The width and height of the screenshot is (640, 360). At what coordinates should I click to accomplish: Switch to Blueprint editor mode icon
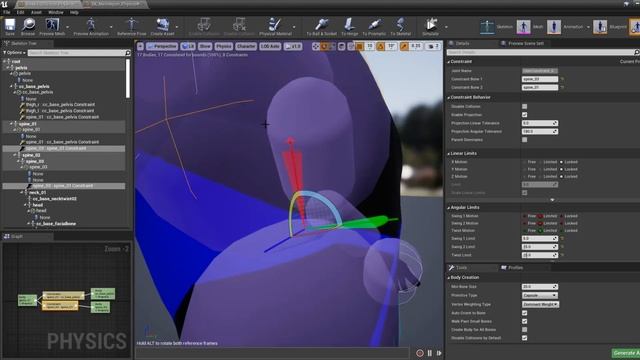pos(600,27)
